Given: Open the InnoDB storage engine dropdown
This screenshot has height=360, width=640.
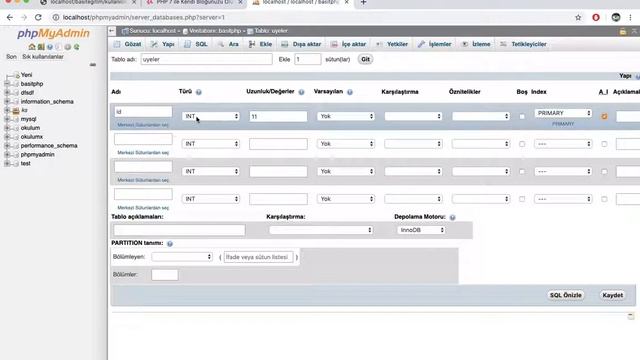Looking at the screenshot, I should 421,230.
